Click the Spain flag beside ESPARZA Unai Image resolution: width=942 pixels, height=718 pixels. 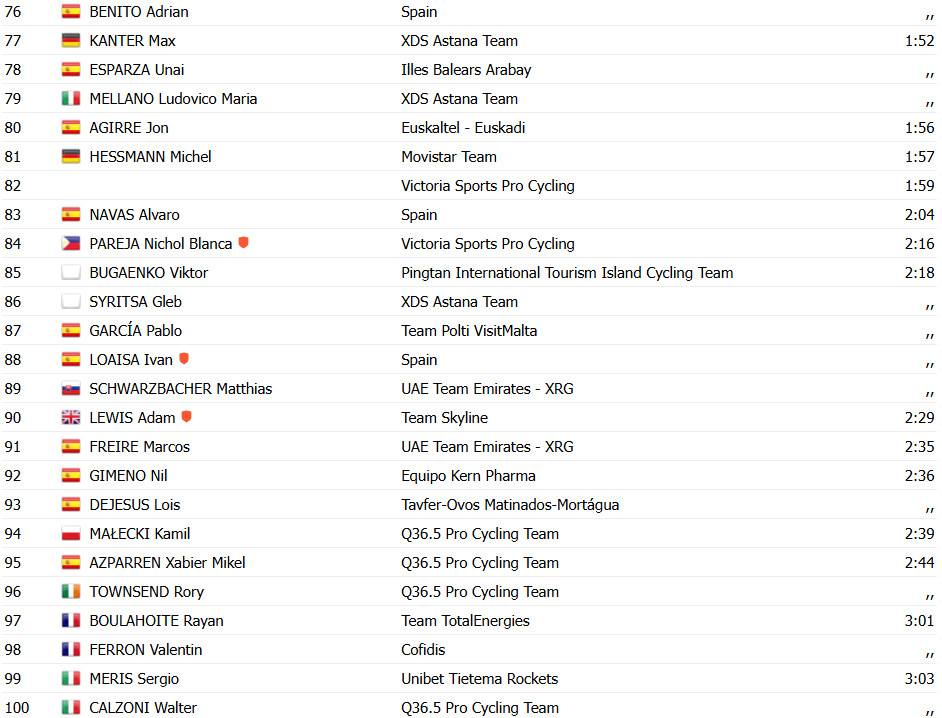[71, 69]
